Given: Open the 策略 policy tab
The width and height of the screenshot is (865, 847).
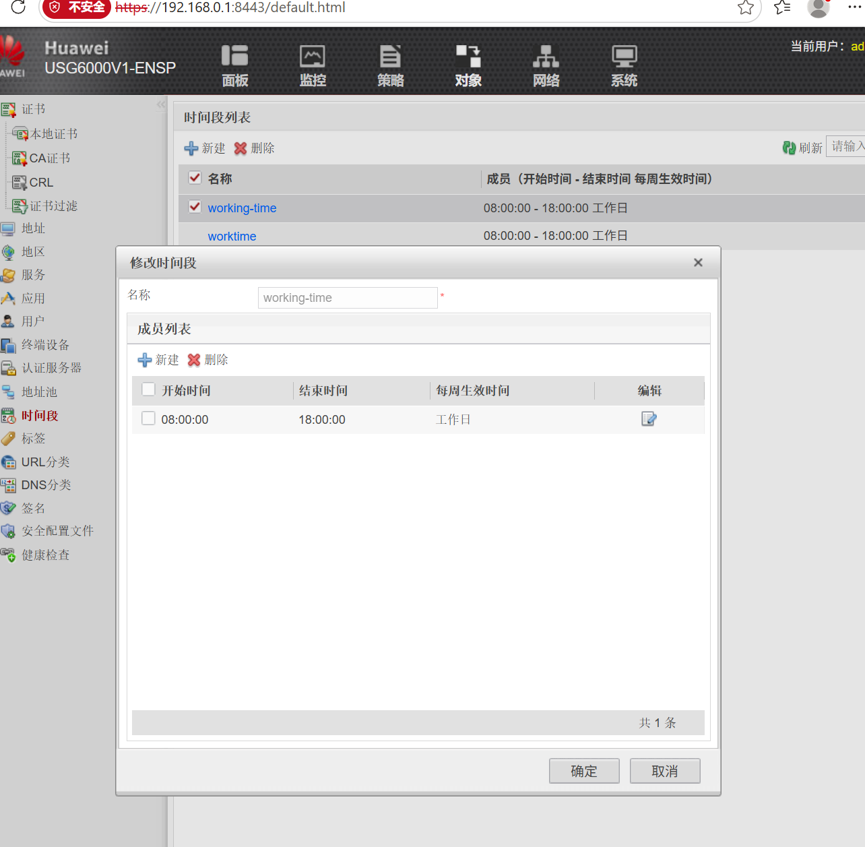Looking at the screenshot, I should [x=391, y=66].
